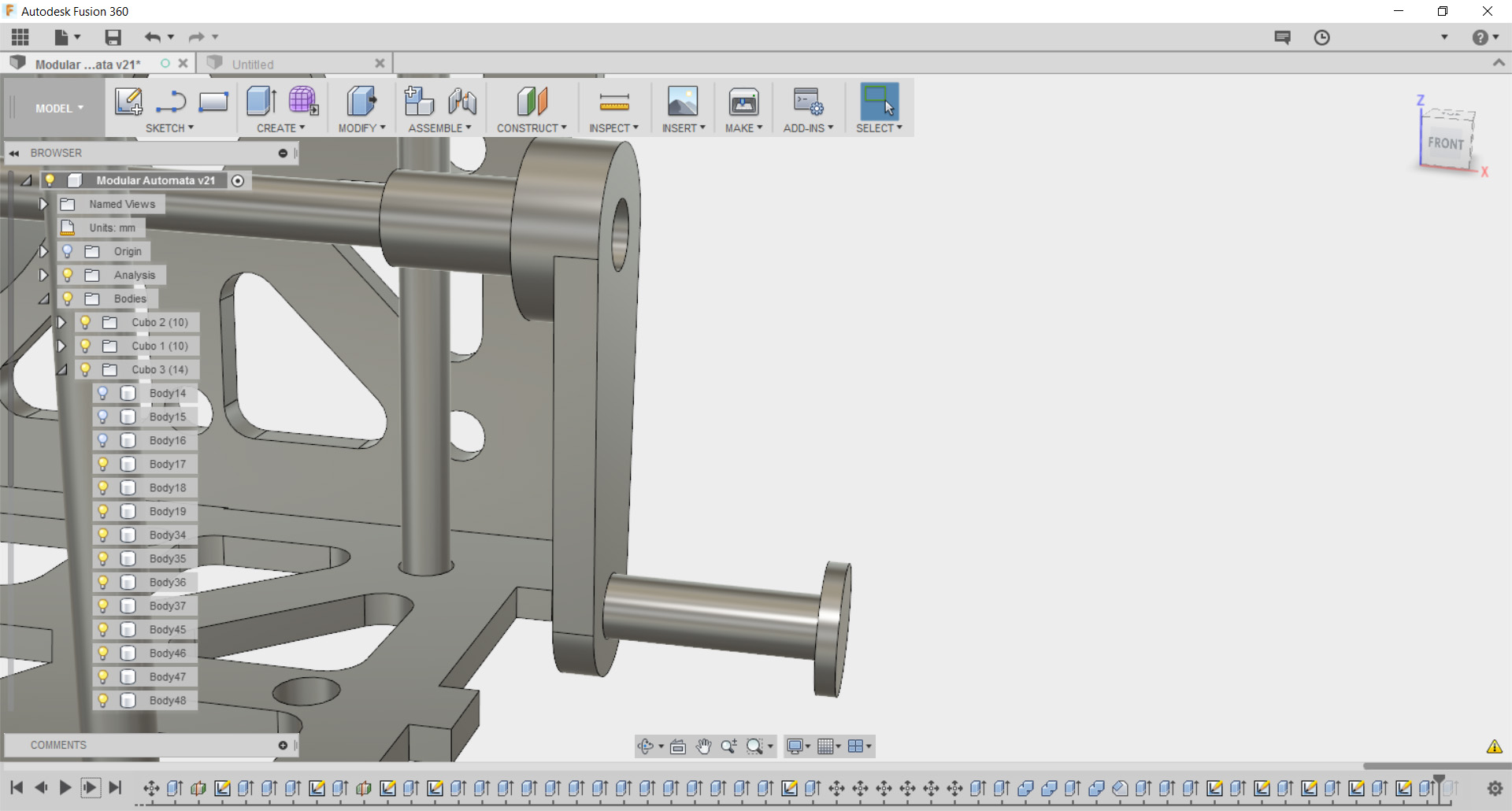Click the Construct plane icon

point(532,102)
